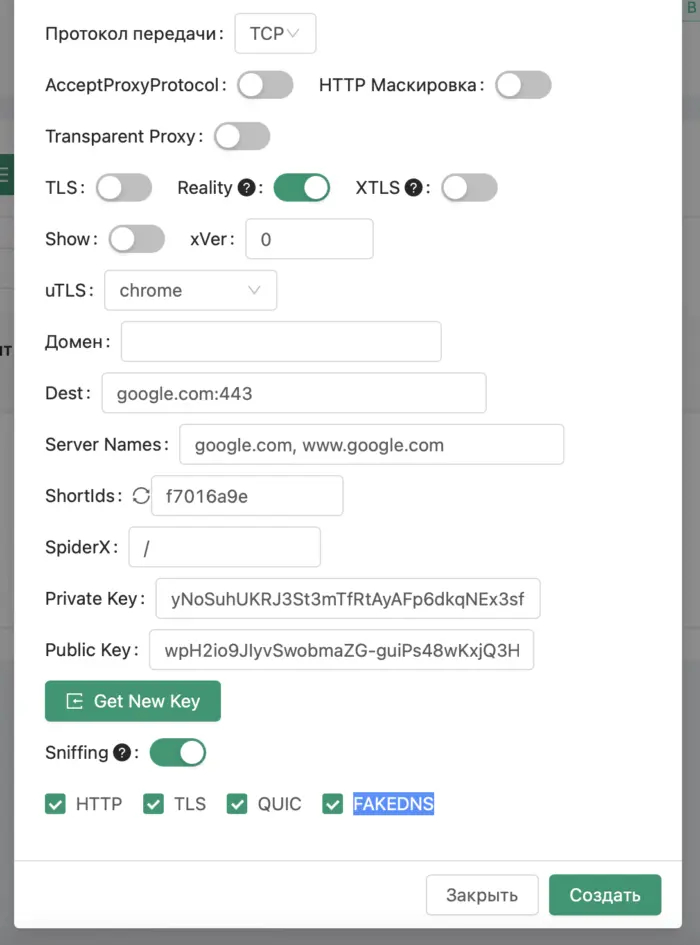Disable the Sniffing switch
Image resolution: width=700 pixels, height=945 pixels.
click(x=178, y=753)
